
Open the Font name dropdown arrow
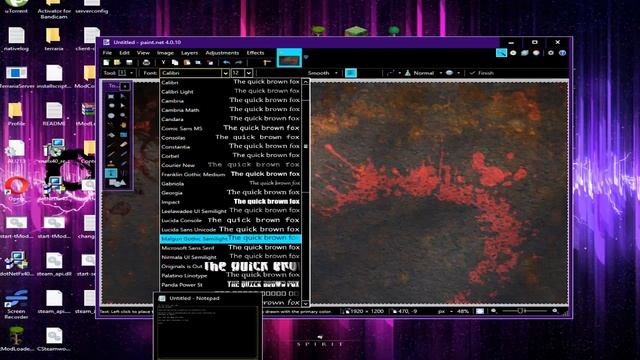pos(225,73)
